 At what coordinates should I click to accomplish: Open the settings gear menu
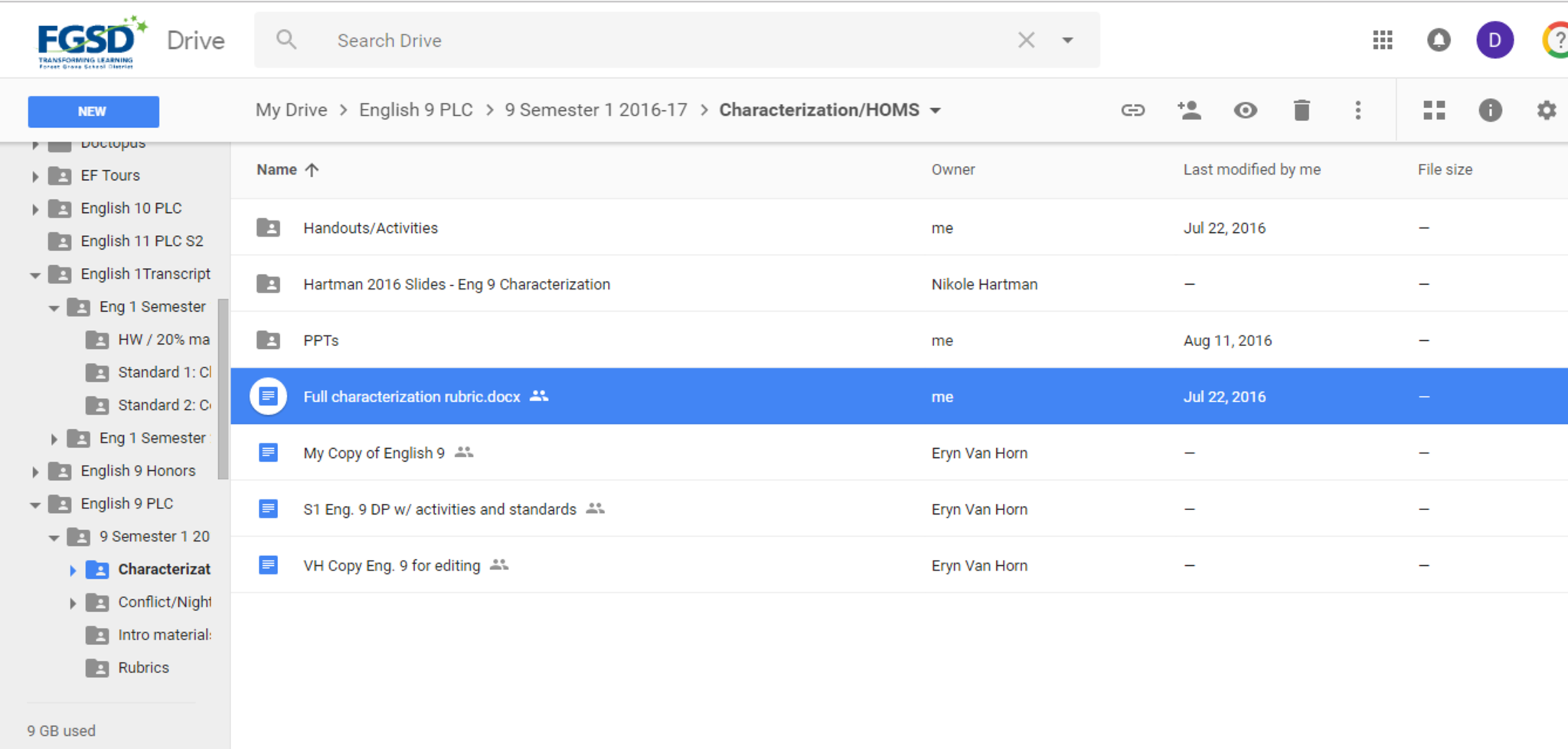click(x=1546, y=110)
